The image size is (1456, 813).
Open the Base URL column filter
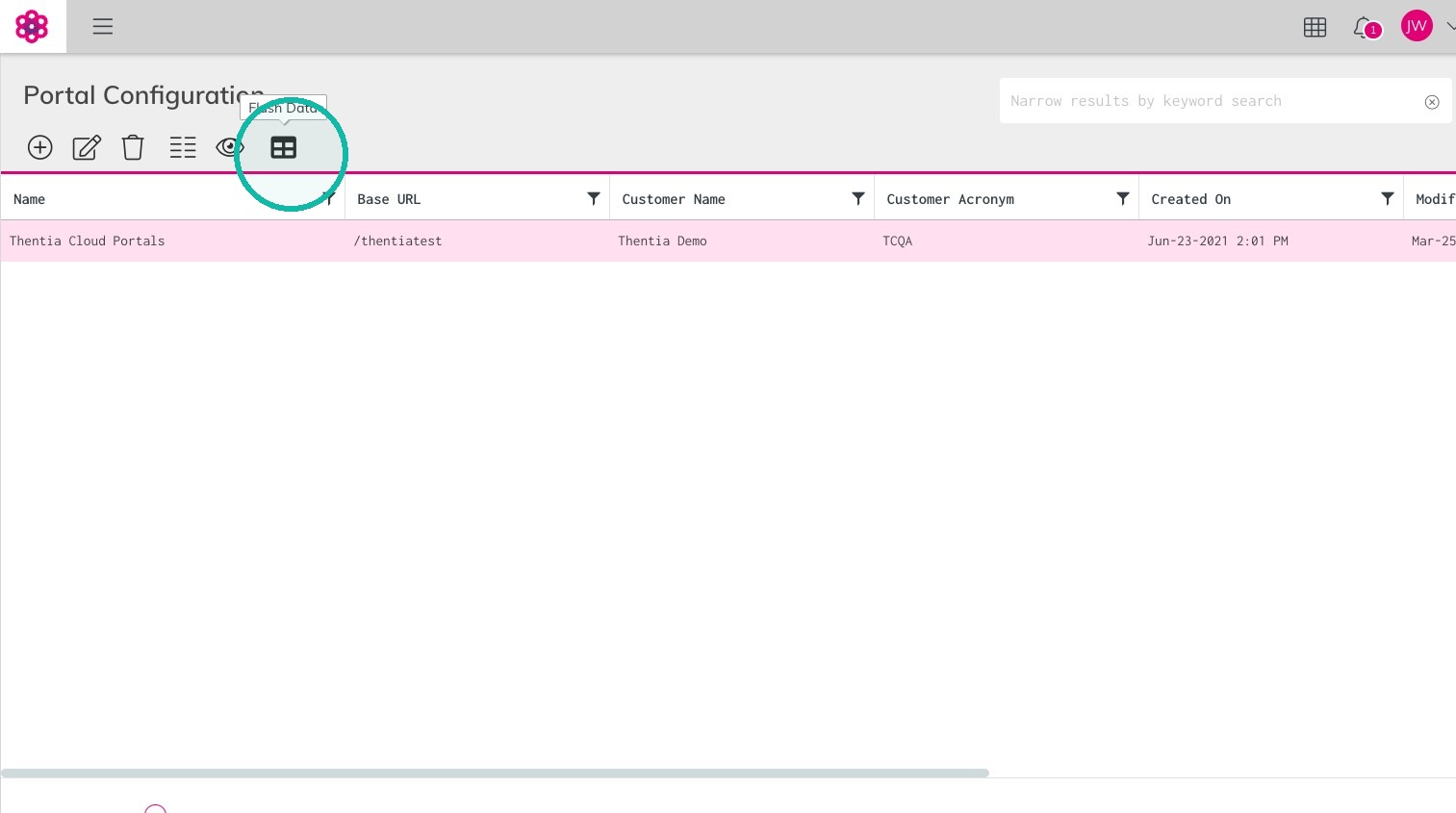click(594, 198)
